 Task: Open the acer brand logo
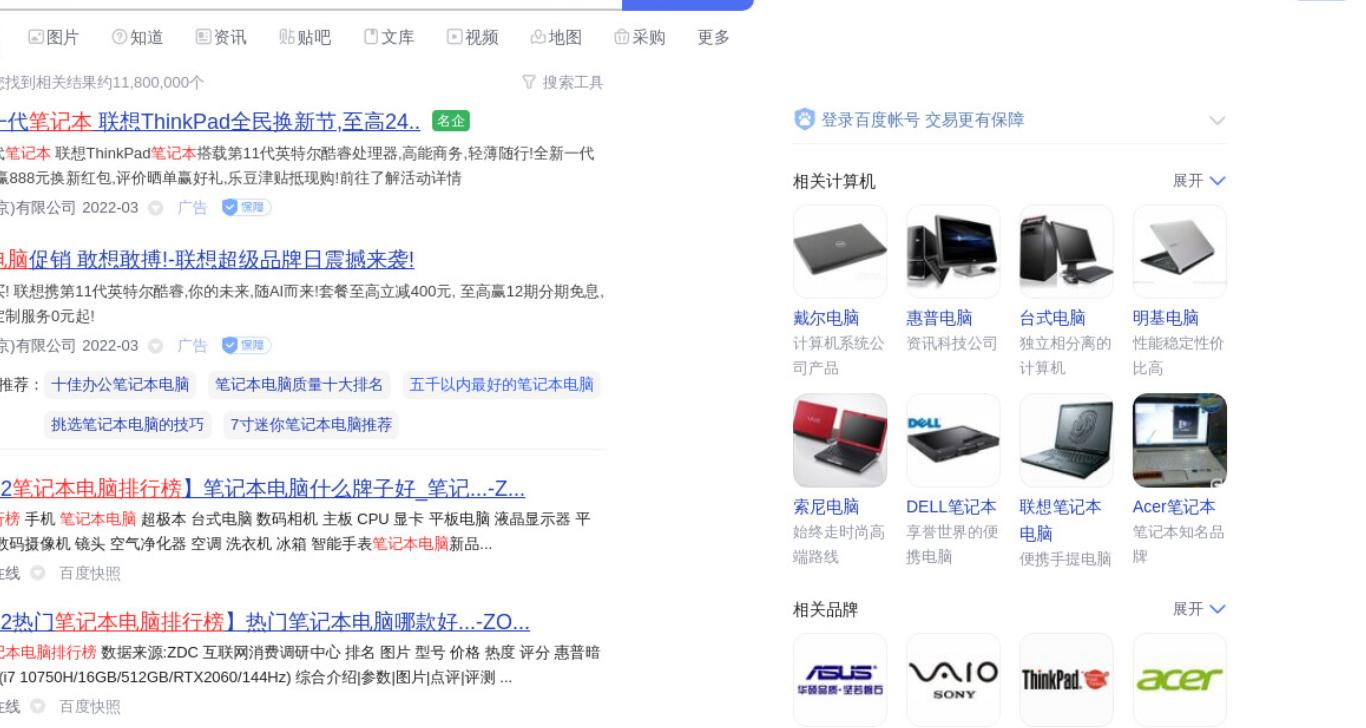(x=1179, y=679)
